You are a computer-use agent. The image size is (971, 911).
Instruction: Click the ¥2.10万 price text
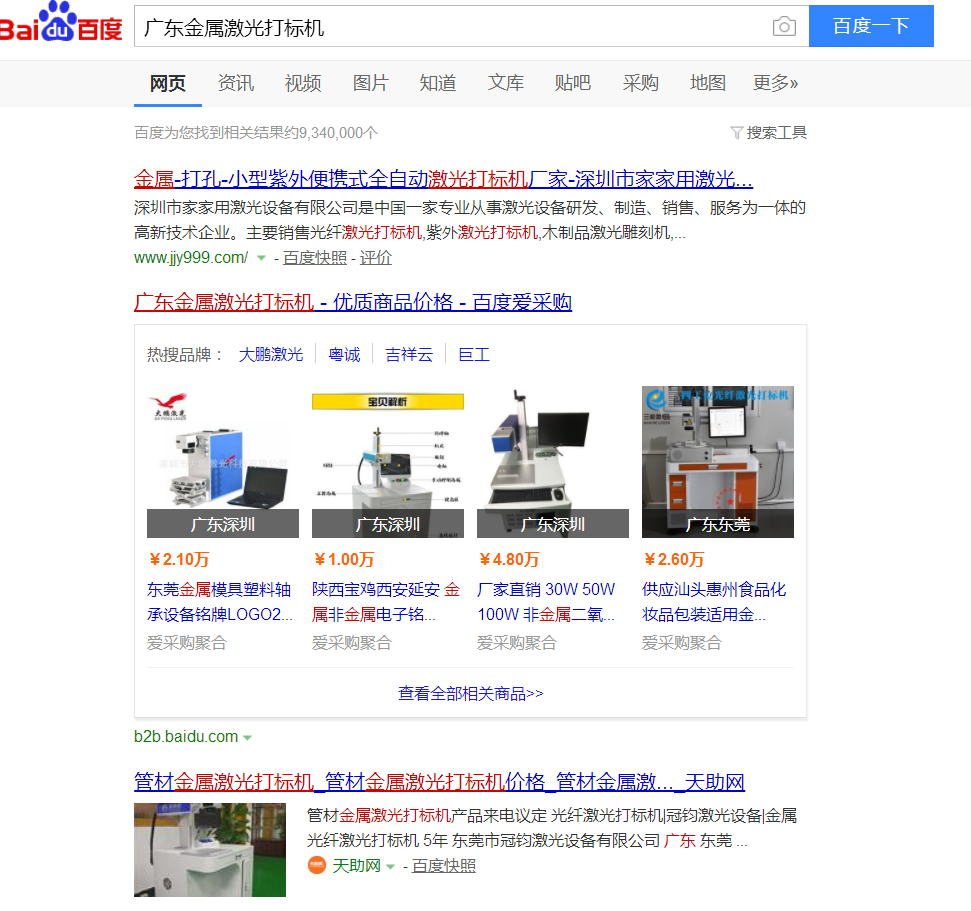(x=178, y=560)
